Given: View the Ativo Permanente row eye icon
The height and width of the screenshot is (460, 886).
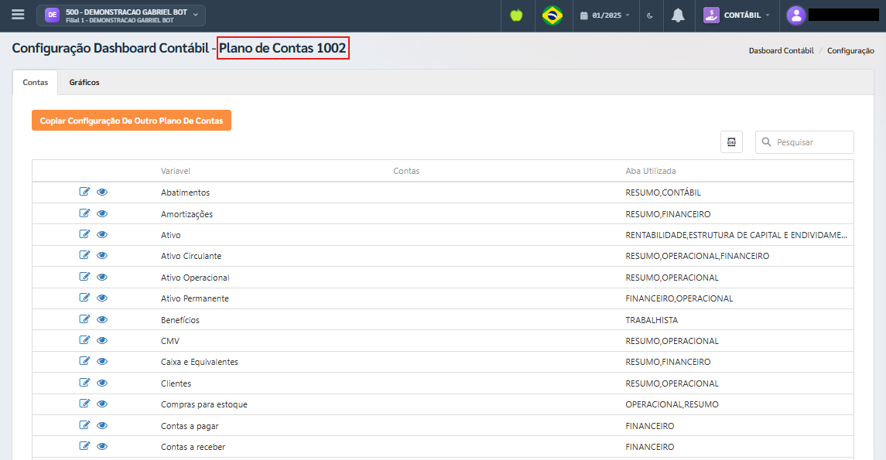Looking at the screenshot, I should [x=102, y=298].
